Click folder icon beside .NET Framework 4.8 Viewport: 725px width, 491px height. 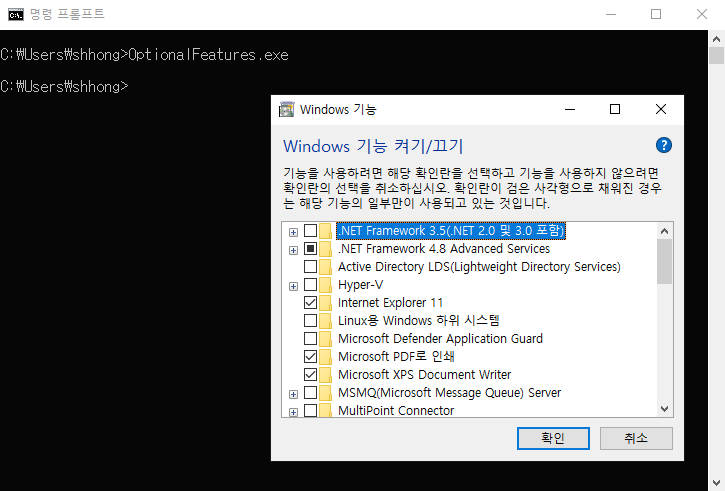326,249
